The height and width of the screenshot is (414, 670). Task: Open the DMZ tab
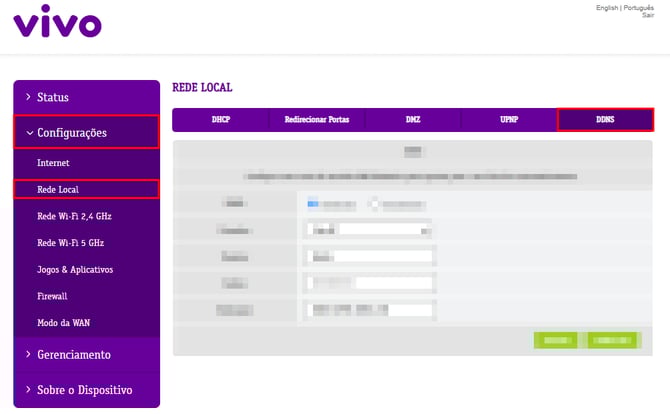[413, 120]
